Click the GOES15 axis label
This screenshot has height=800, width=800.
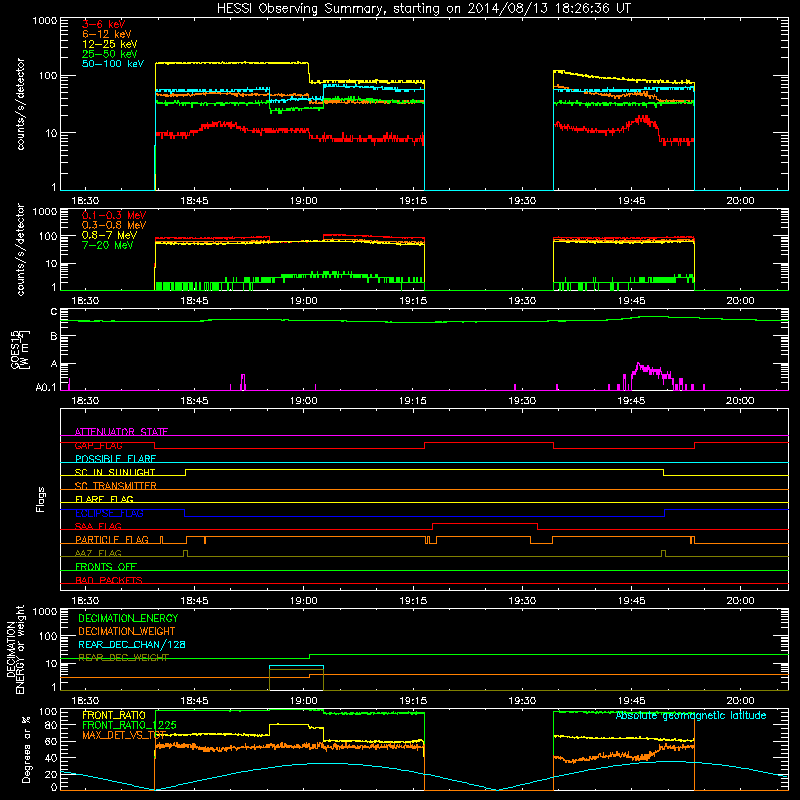tap(16, 349)
